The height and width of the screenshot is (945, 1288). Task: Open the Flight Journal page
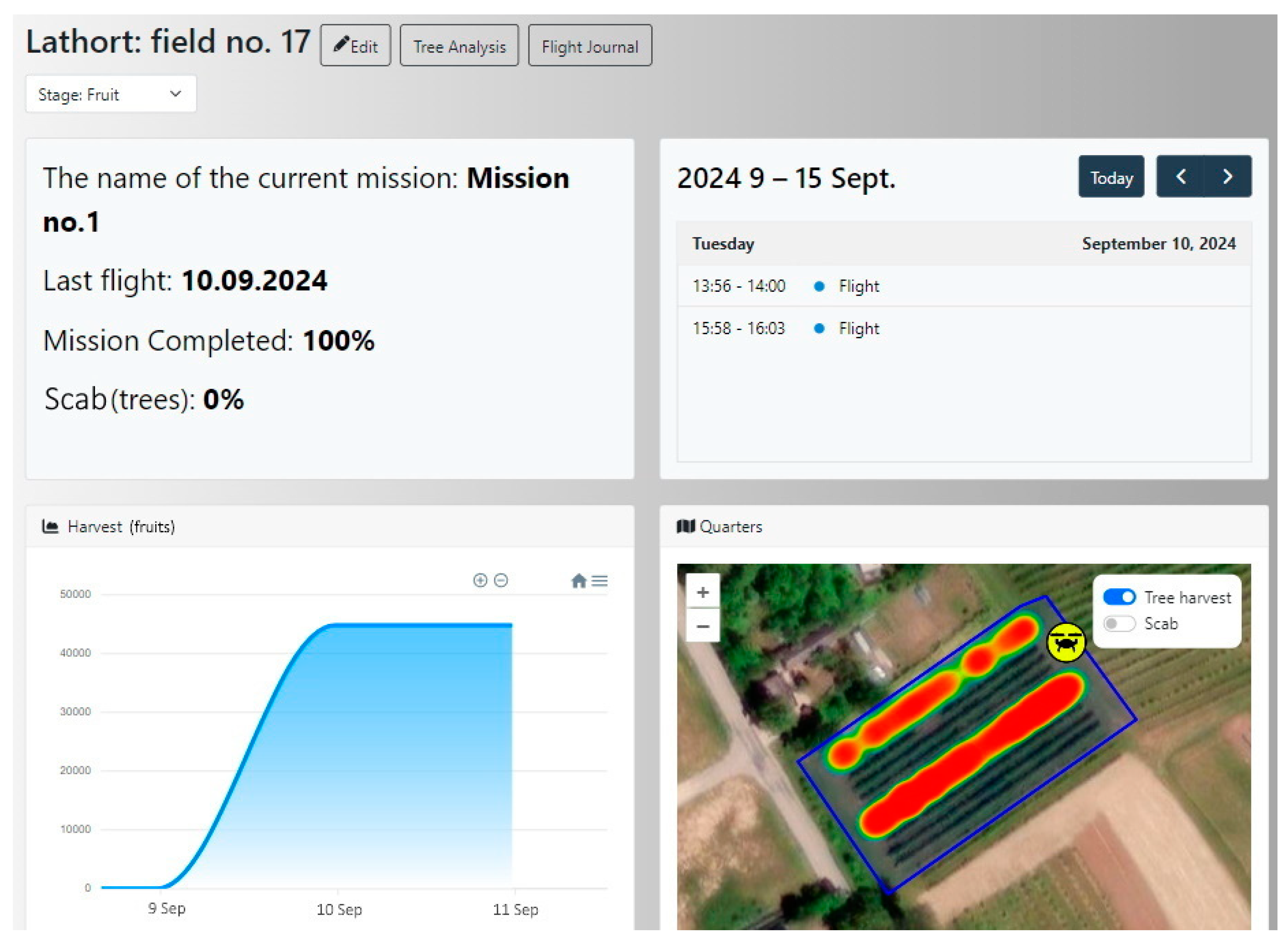pyautogui.click(x=590, y=46)
